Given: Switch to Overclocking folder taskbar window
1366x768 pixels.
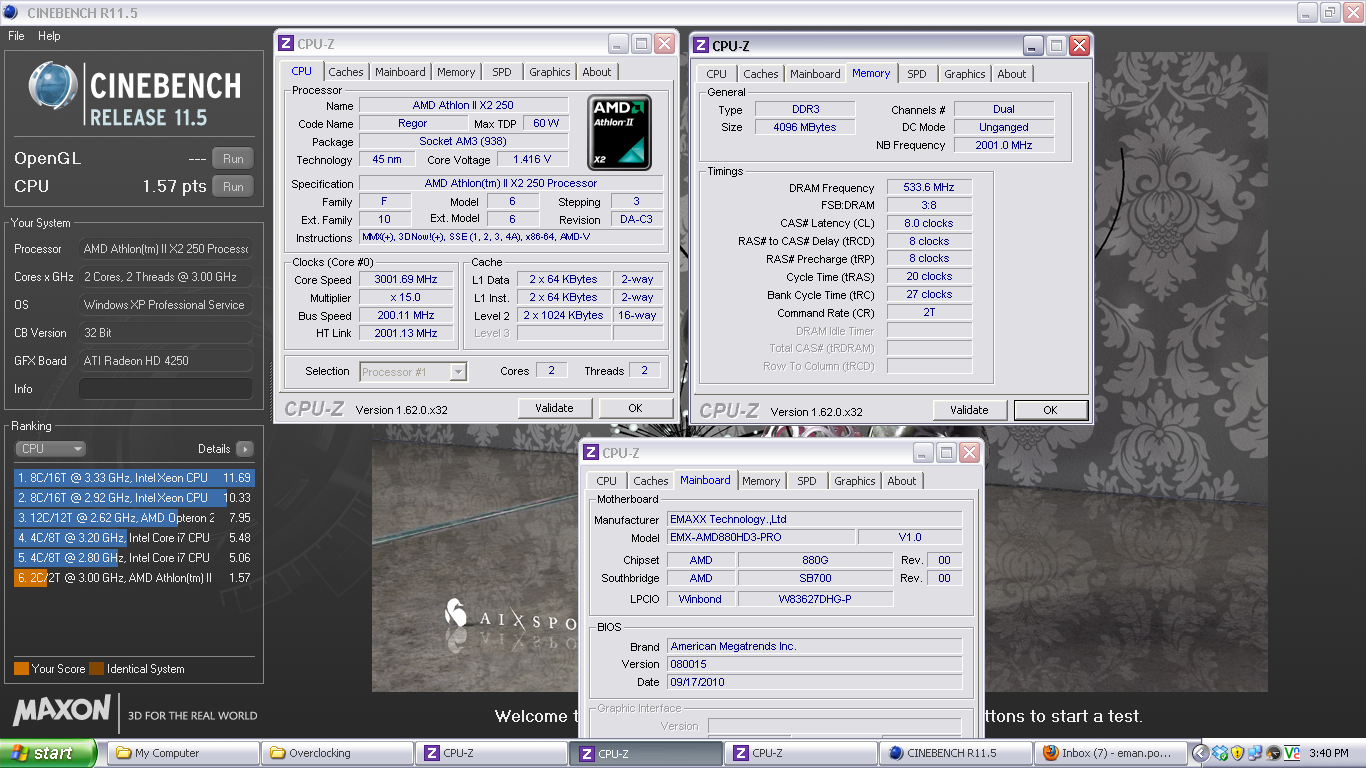Looking at the screenshot, I should point(337,753).
